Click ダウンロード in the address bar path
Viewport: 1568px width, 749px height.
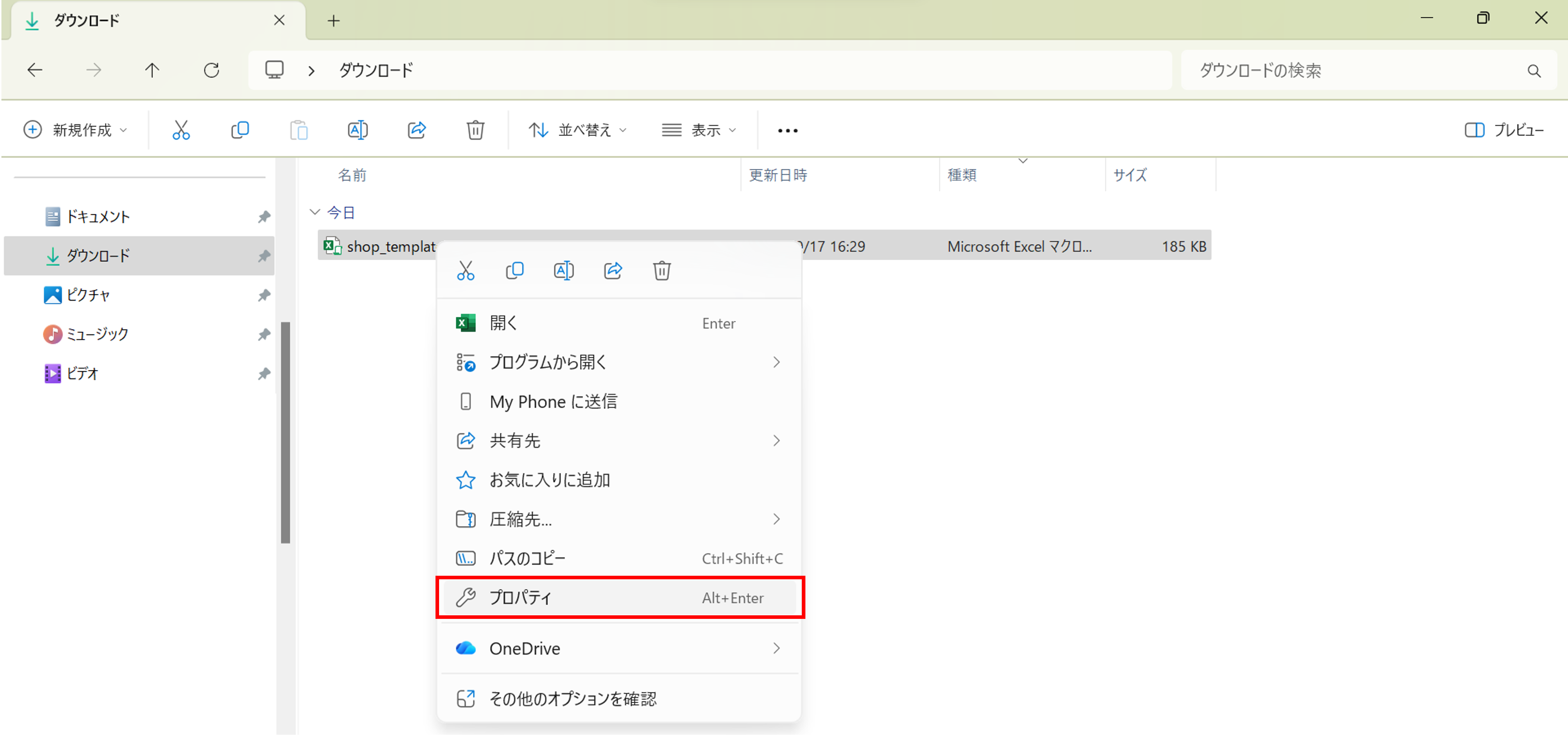[376, 71]
